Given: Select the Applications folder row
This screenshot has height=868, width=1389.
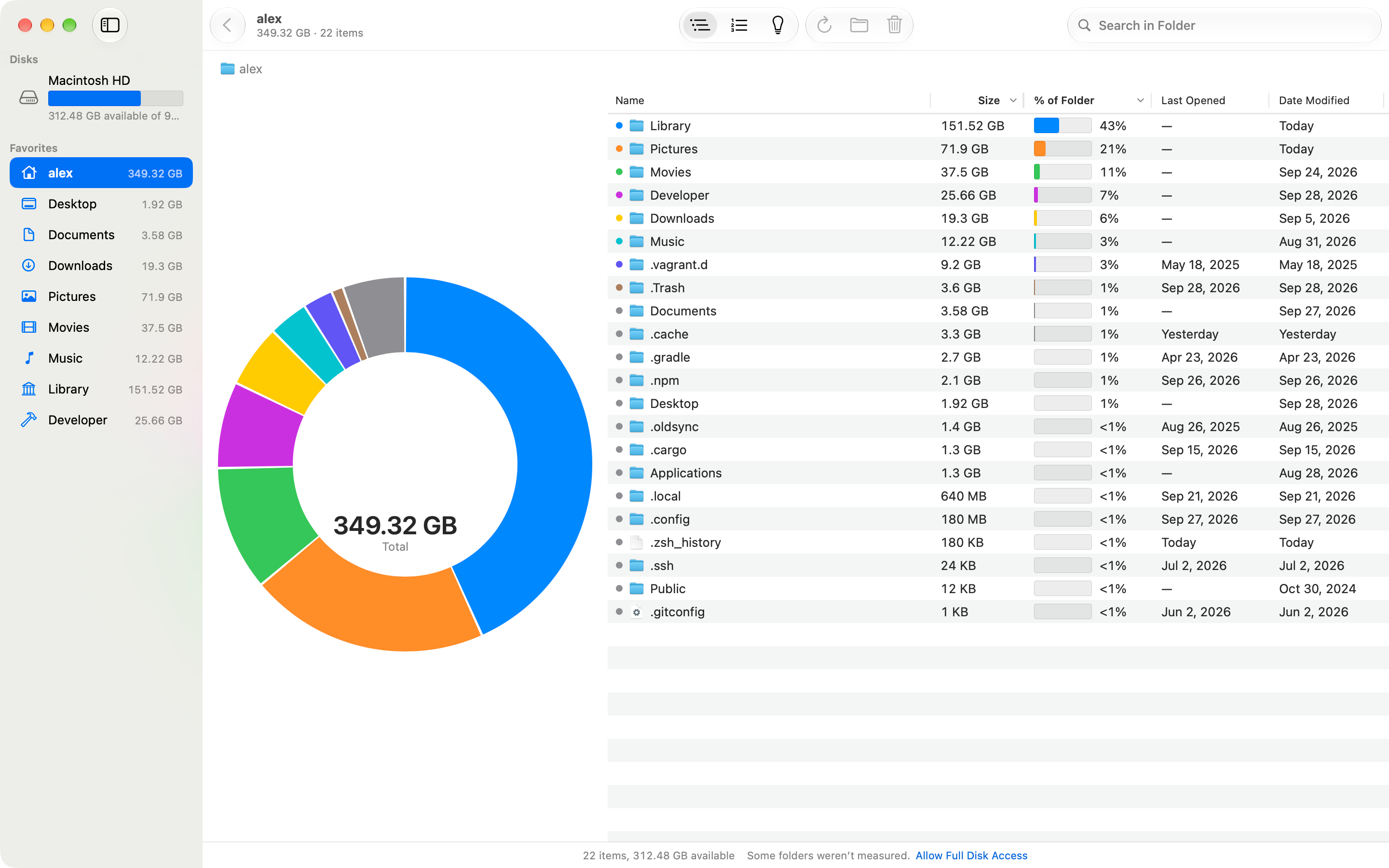Looking at the screenshot, I should point(997,473).
